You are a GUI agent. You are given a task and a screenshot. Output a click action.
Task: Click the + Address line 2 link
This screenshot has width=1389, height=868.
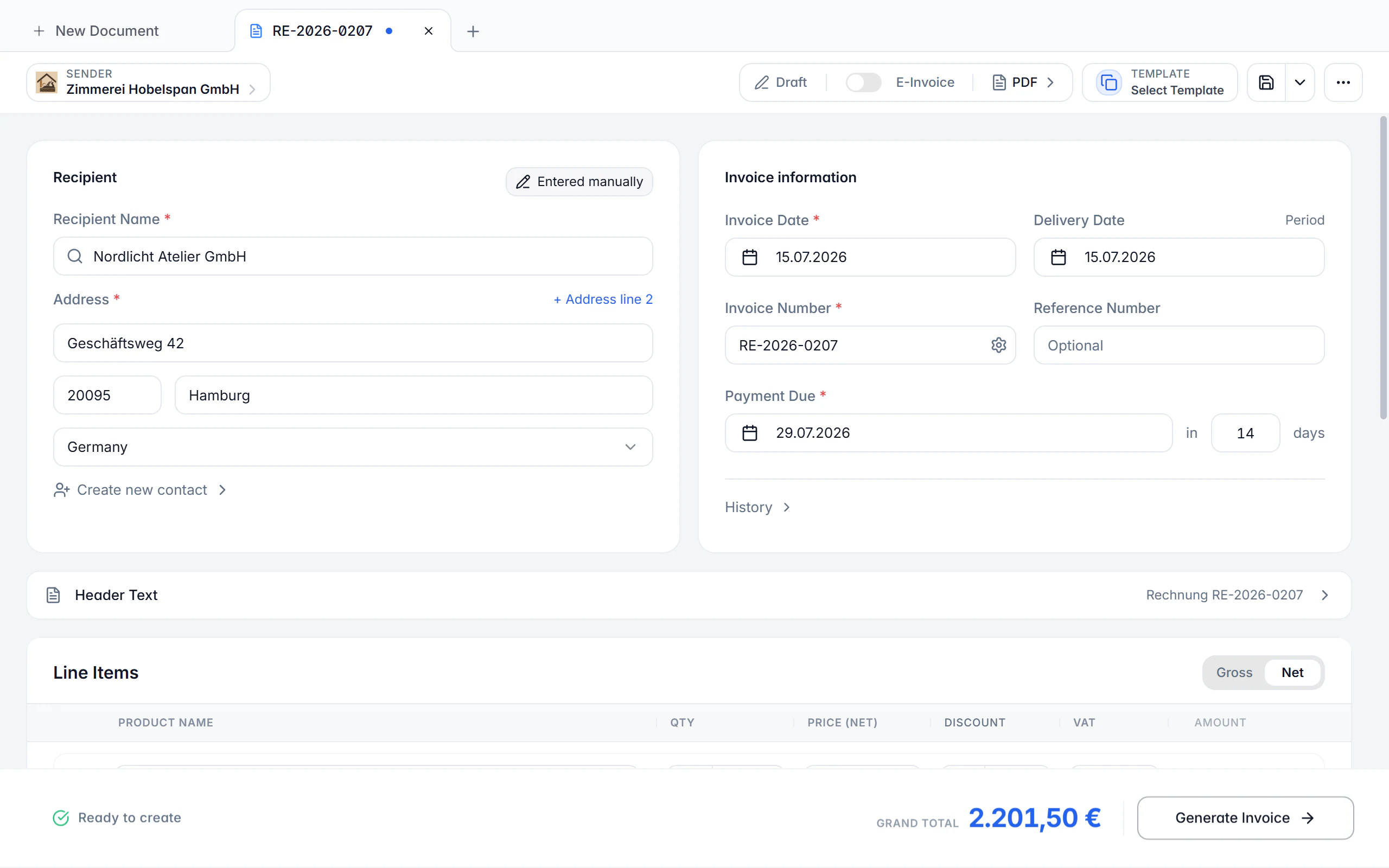pyautogui.click(x=603, y=299)
